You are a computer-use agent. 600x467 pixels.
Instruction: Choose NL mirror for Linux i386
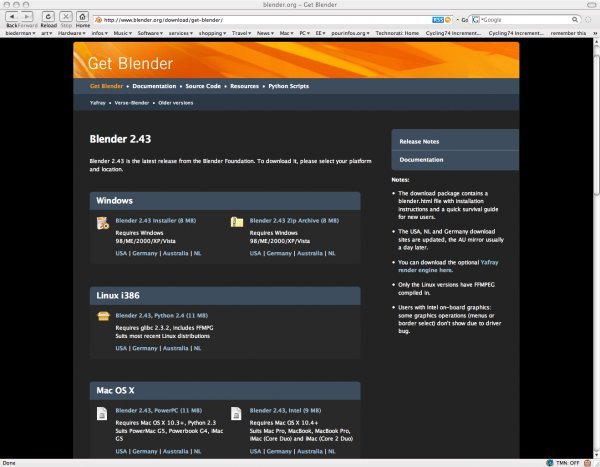pyautogui.click(x=197, y=348)
